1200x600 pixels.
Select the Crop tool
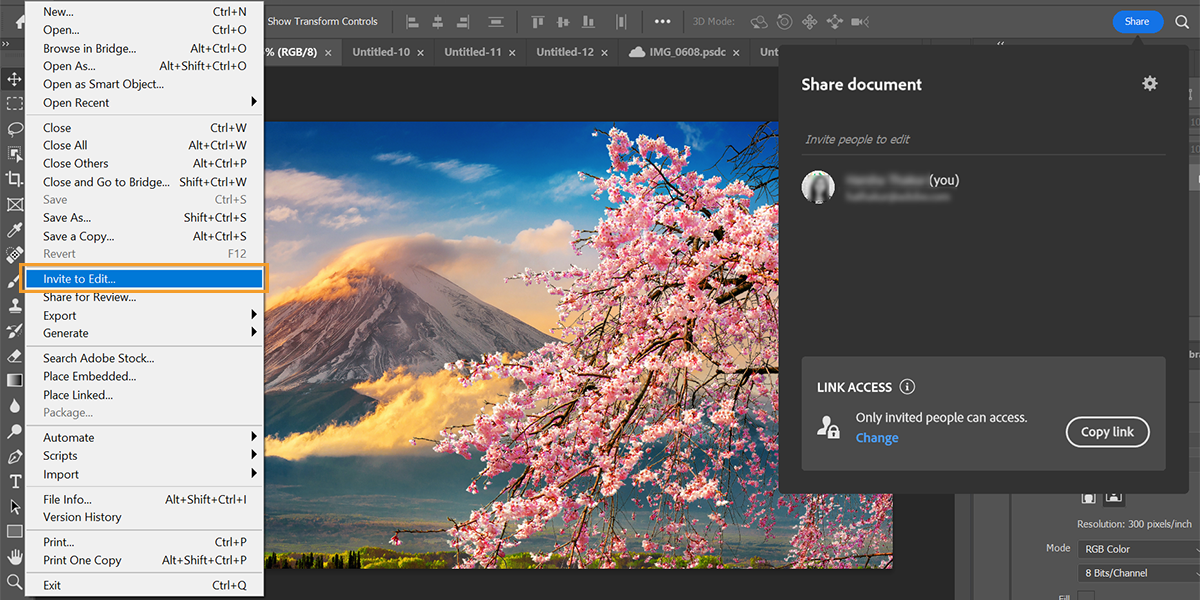coord(14,179)
